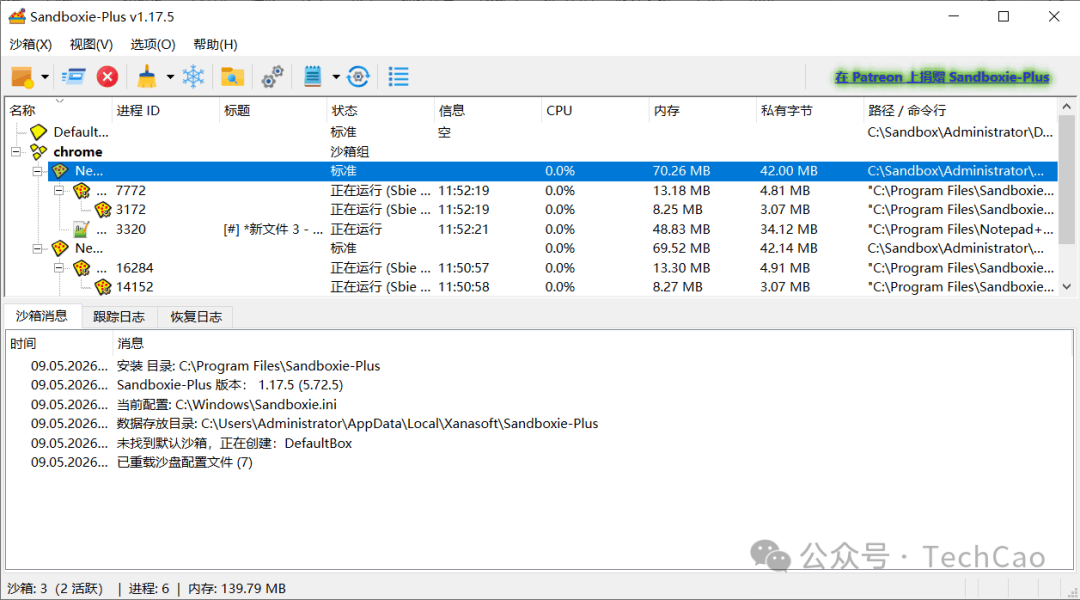Click the broom cleanup icon

(x=146, y=77)
